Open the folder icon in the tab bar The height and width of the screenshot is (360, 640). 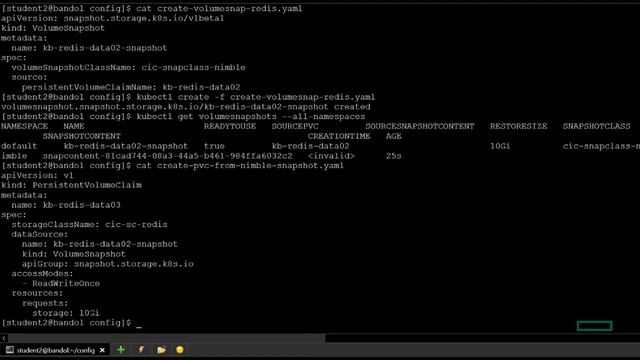pyautogui.click(x=161, y=350)
